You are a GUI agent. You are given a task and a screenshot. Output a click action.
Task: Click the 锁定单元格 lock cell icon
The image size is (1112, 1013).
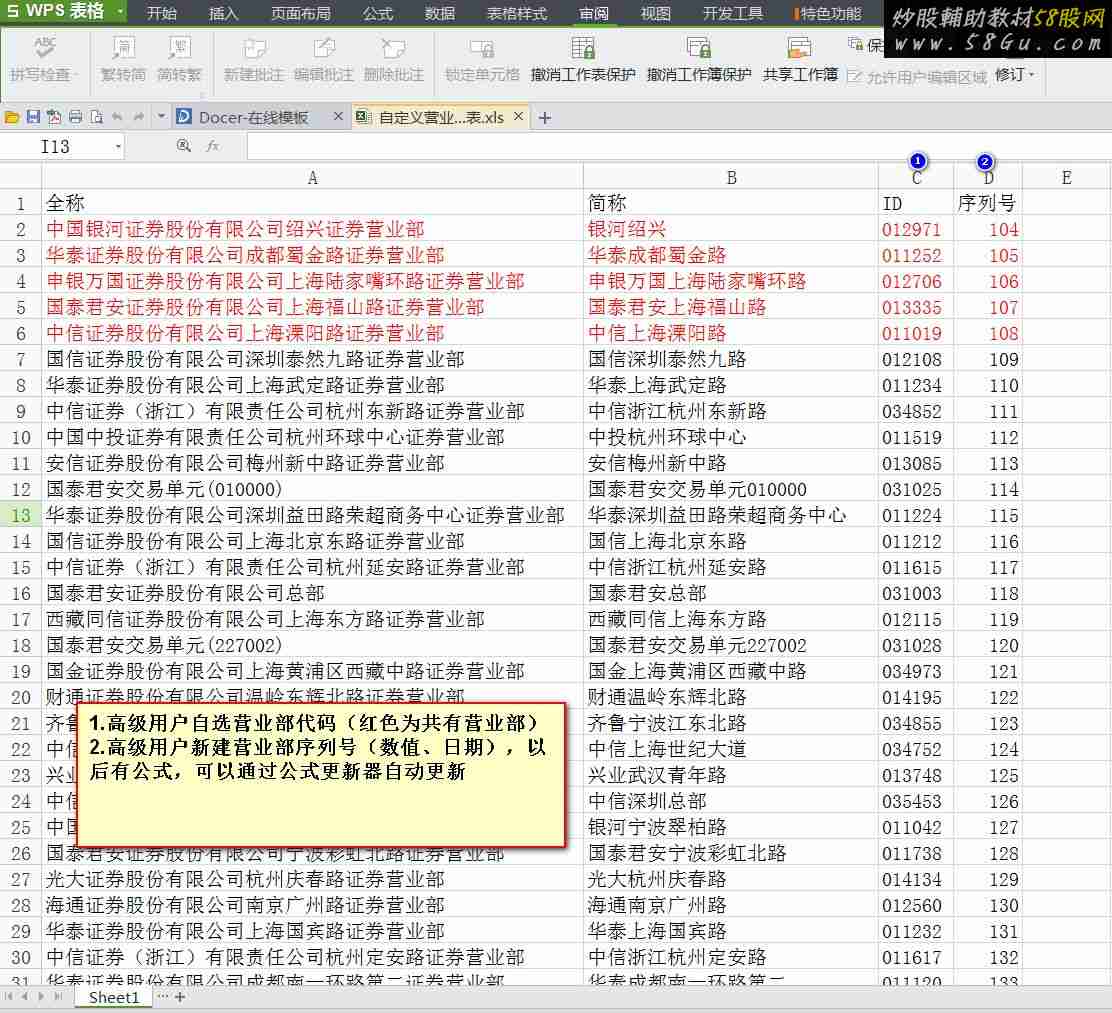(482, 48)
